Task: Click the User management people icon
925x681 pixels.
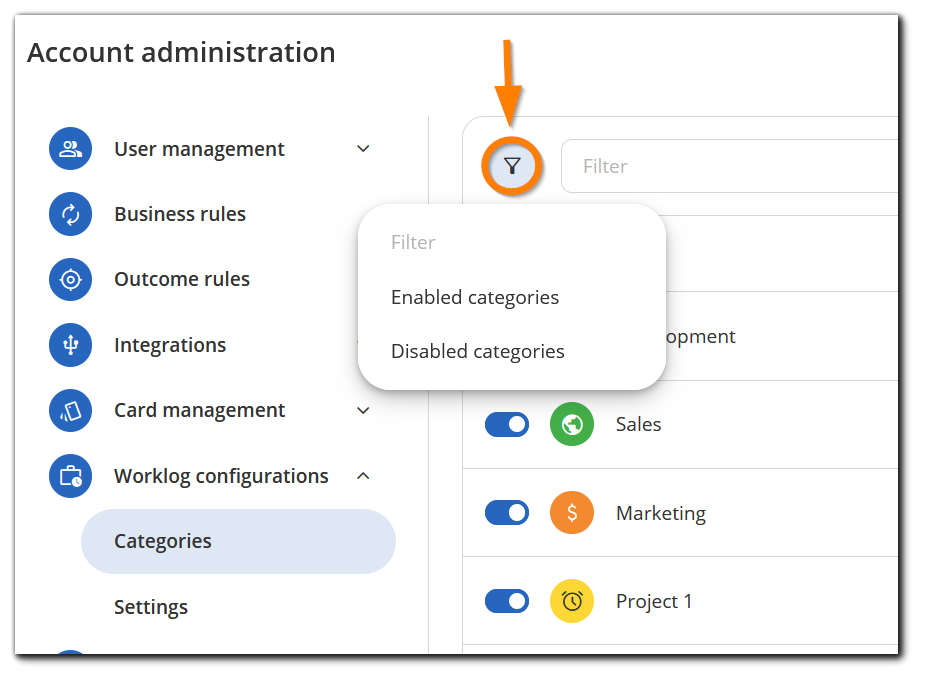Action: pos(70,149)
